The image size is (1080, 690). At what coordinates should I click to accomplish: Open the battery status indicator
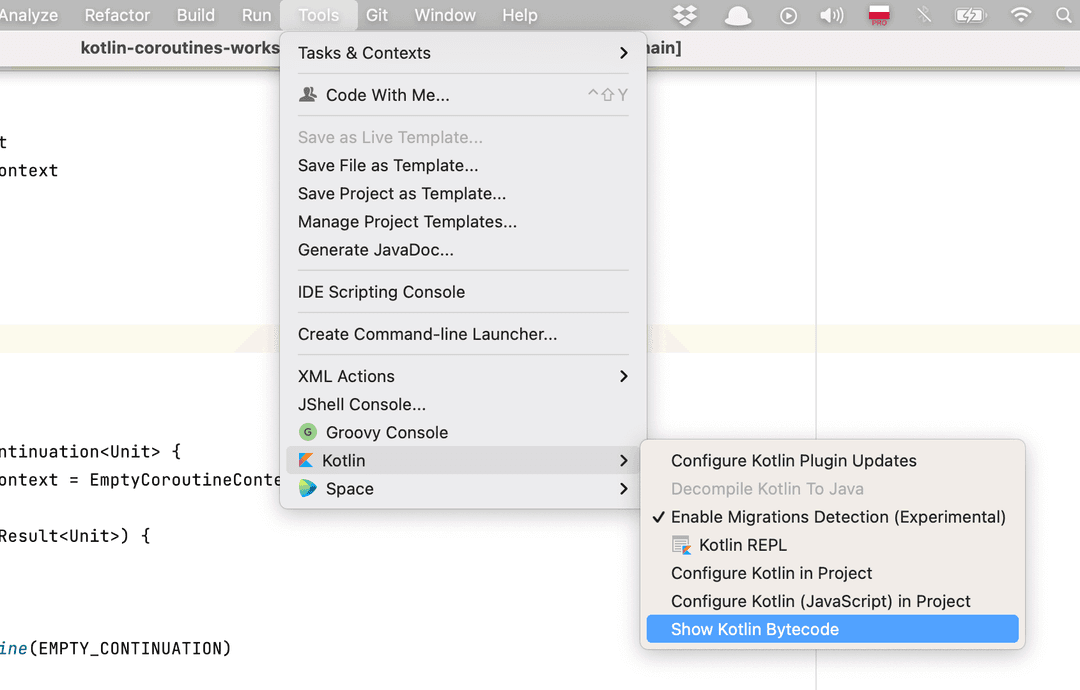click(x=970, y=15)
